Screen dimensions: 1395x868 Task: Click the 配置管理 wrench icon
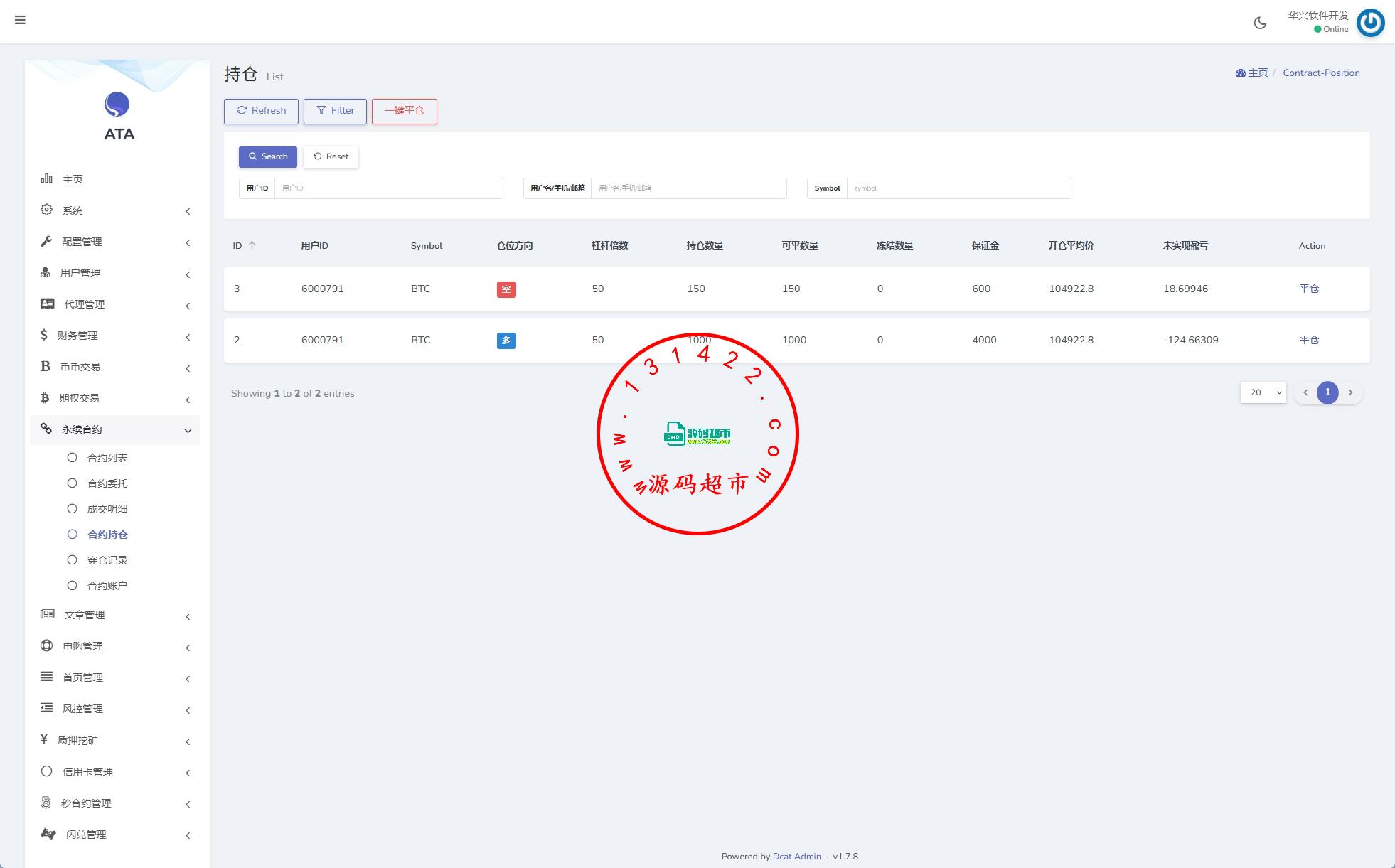[x=47, y=241]
